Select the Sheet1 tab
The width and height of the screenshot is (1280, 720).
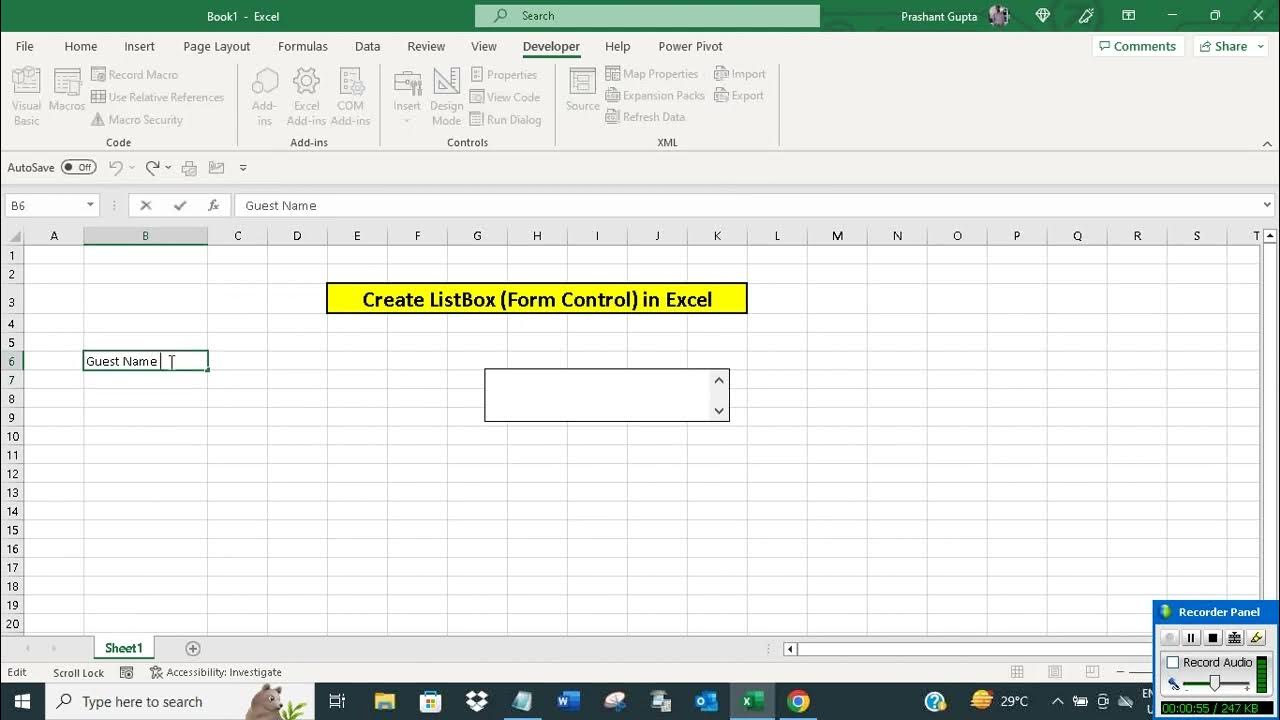[124, 649]
